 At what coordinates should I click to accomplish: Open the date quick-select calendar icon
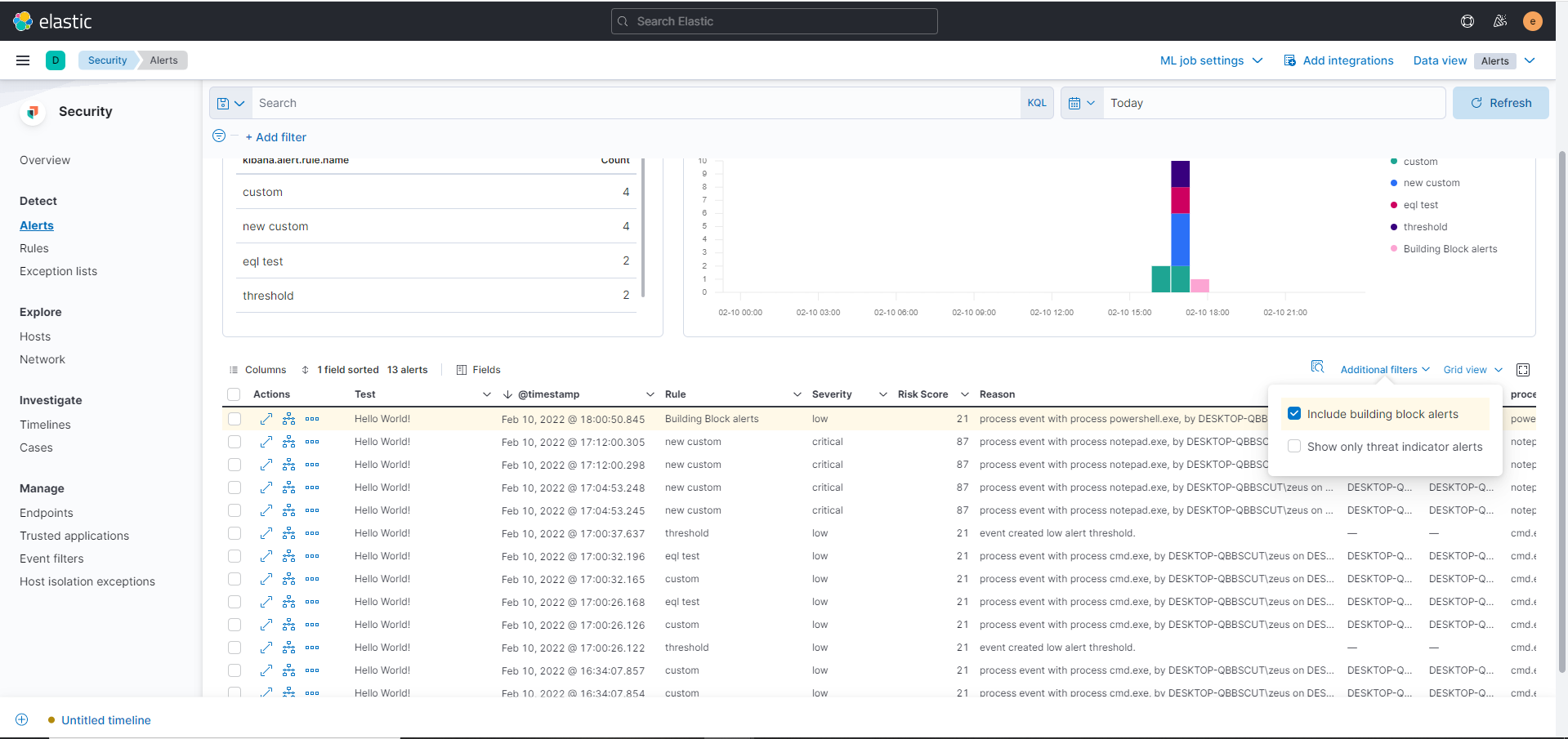click(1081, 102)
